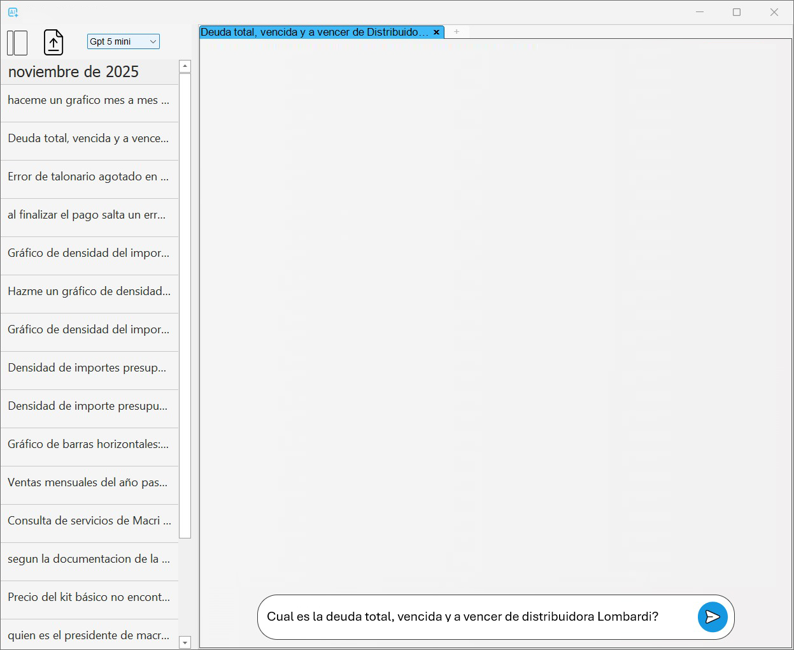Click the message input text field
This screenshot has height=650, width=794.
point(475,617)
